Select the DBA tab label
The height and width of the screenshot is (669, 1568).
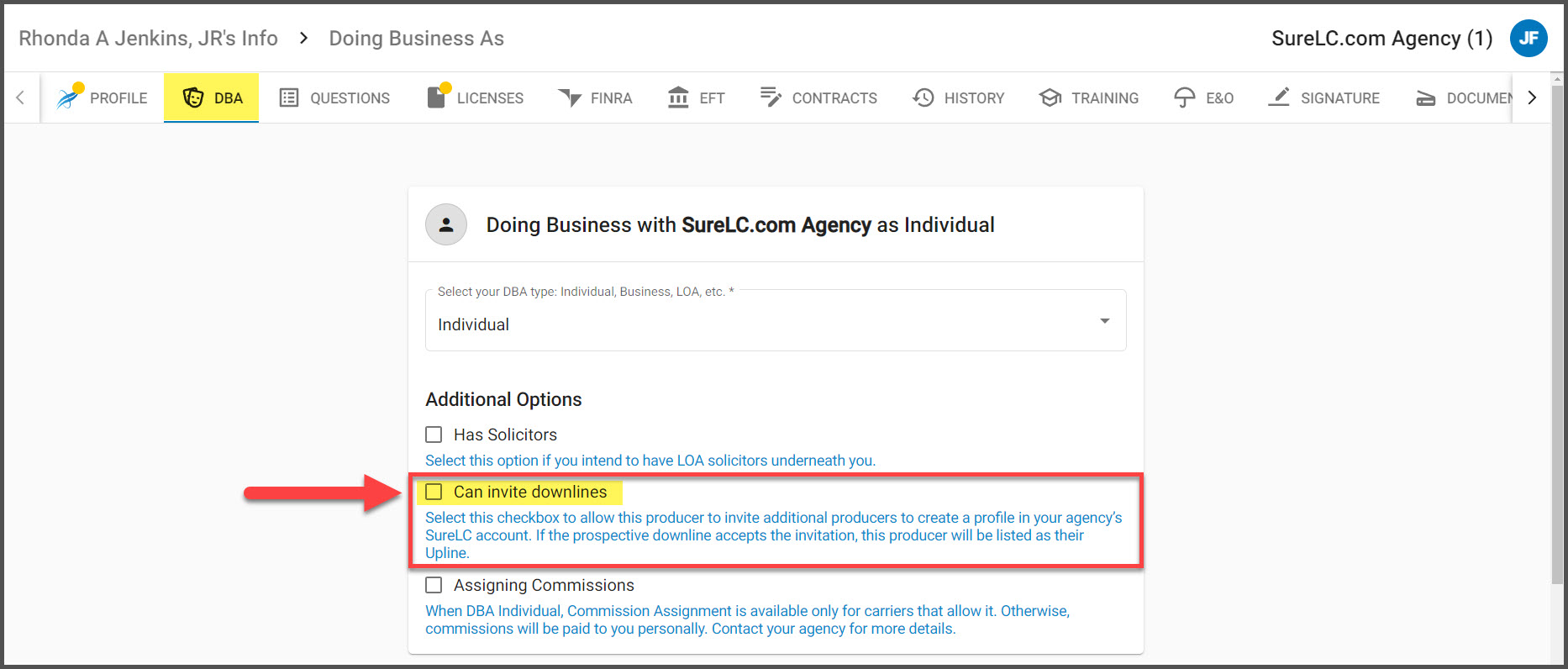(229, 98)
